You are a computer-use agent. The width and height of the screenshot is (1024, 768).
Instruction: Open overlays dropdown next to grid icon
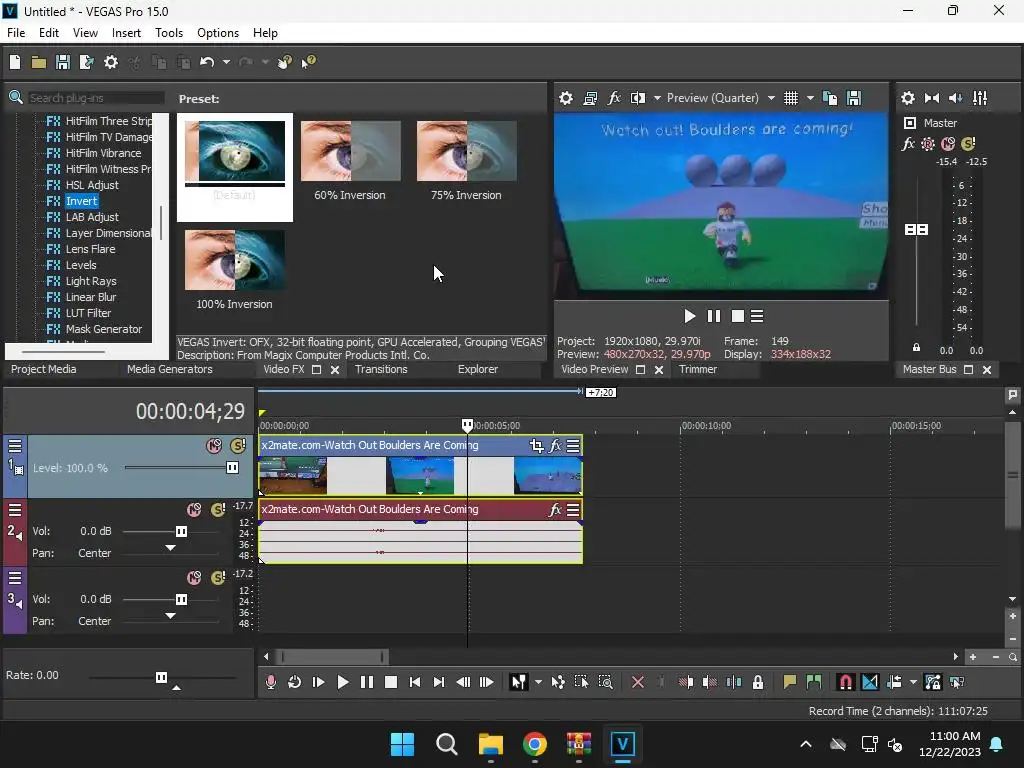coord(810,98)
